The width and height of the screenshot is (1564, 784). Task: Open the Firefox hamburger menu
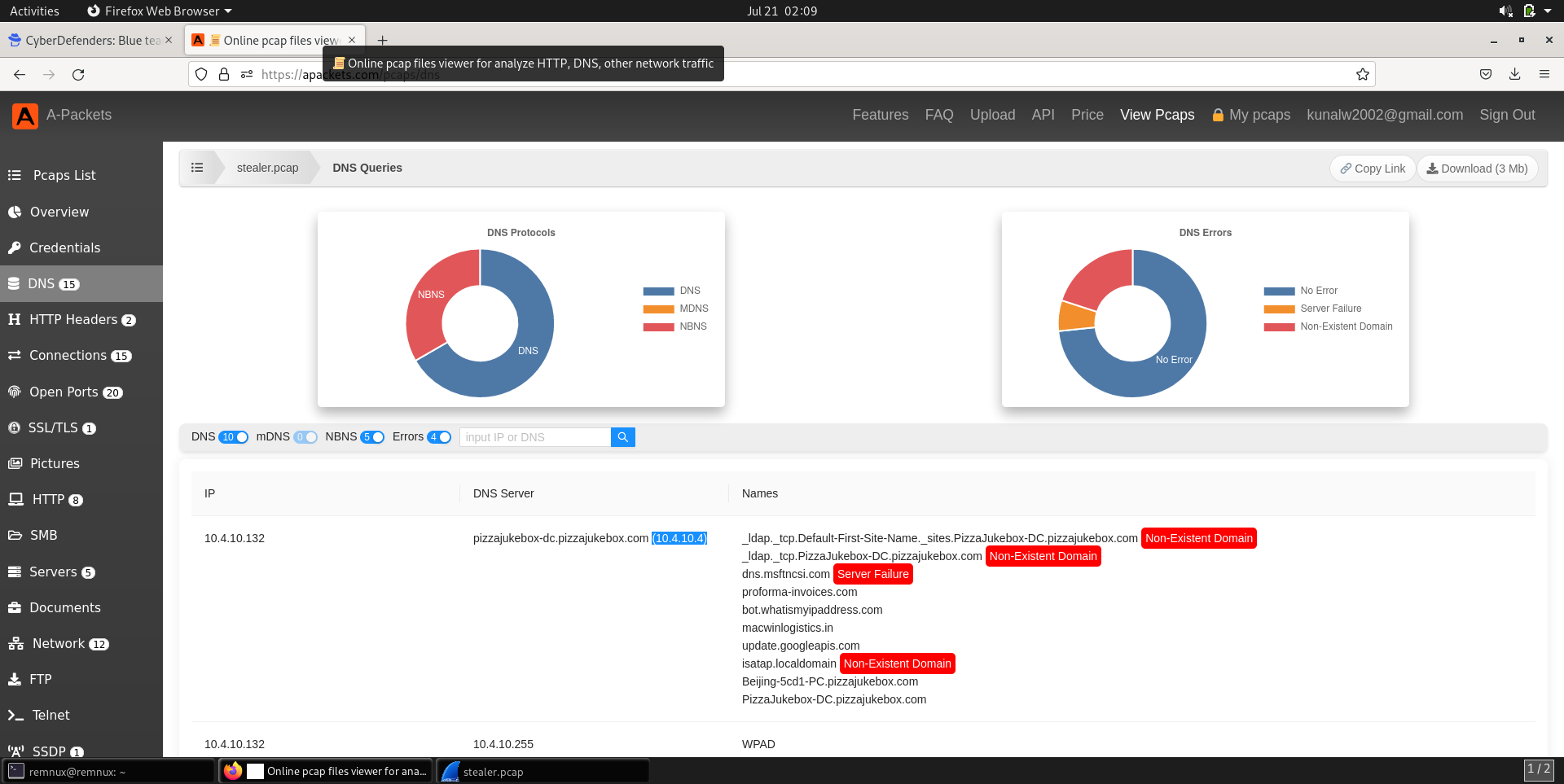[1544, 75]
